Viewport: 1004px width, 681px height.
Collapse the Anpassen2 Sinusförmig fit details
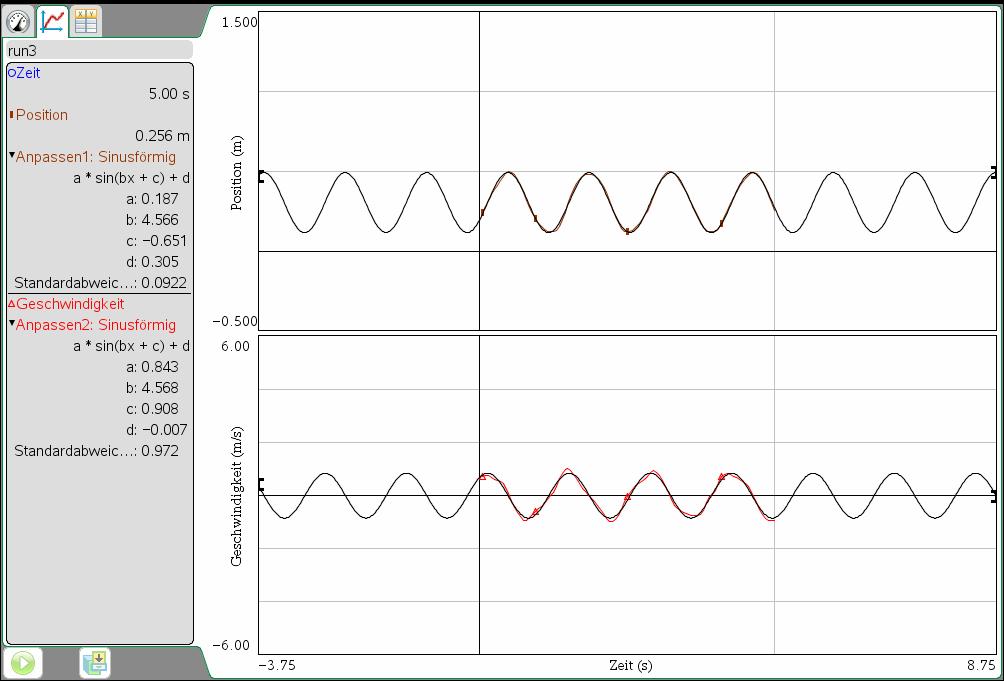[12, 325]
